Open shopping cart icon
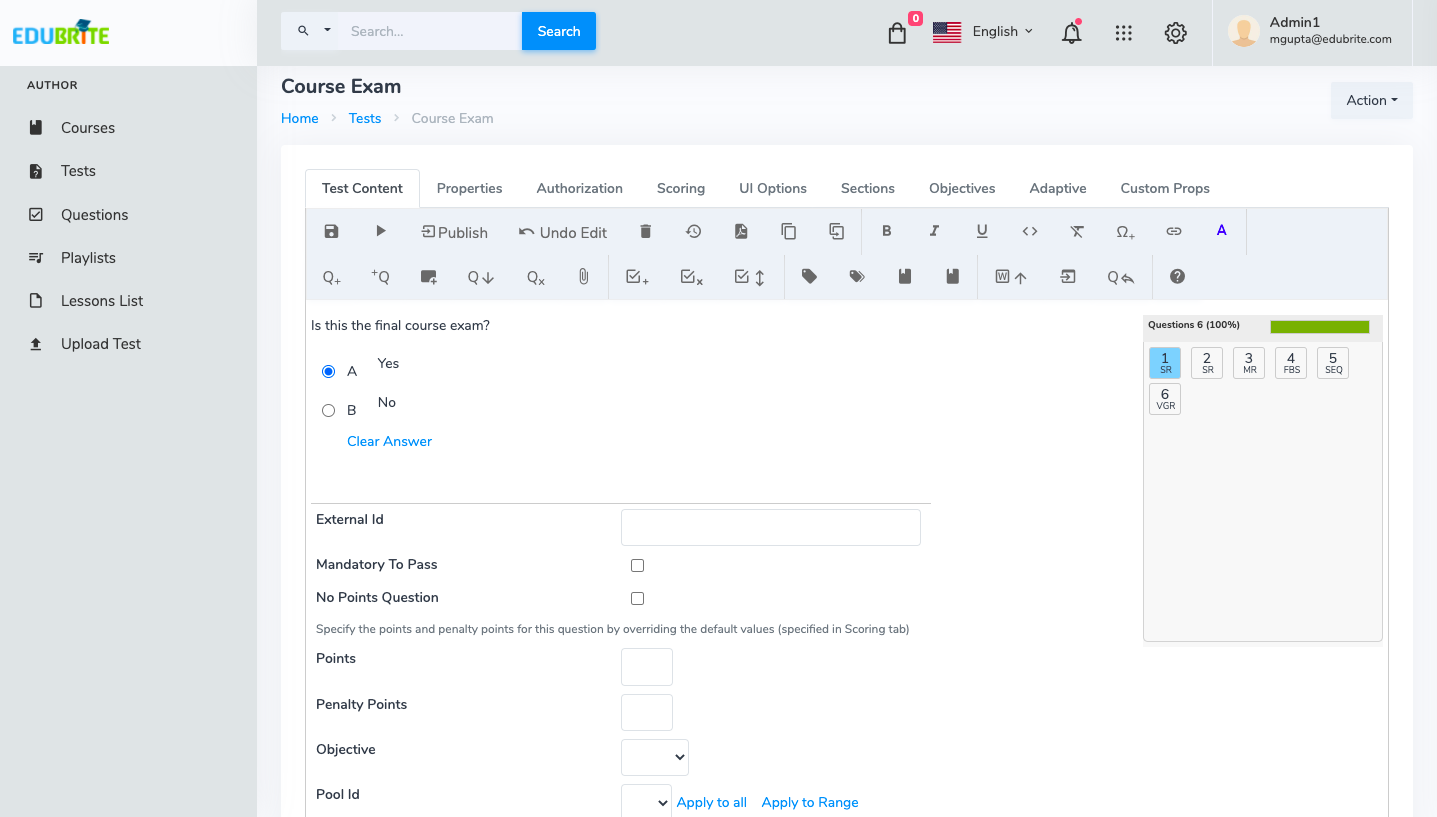The height and width of the screenshot is (817, 1437). (897, 33)
